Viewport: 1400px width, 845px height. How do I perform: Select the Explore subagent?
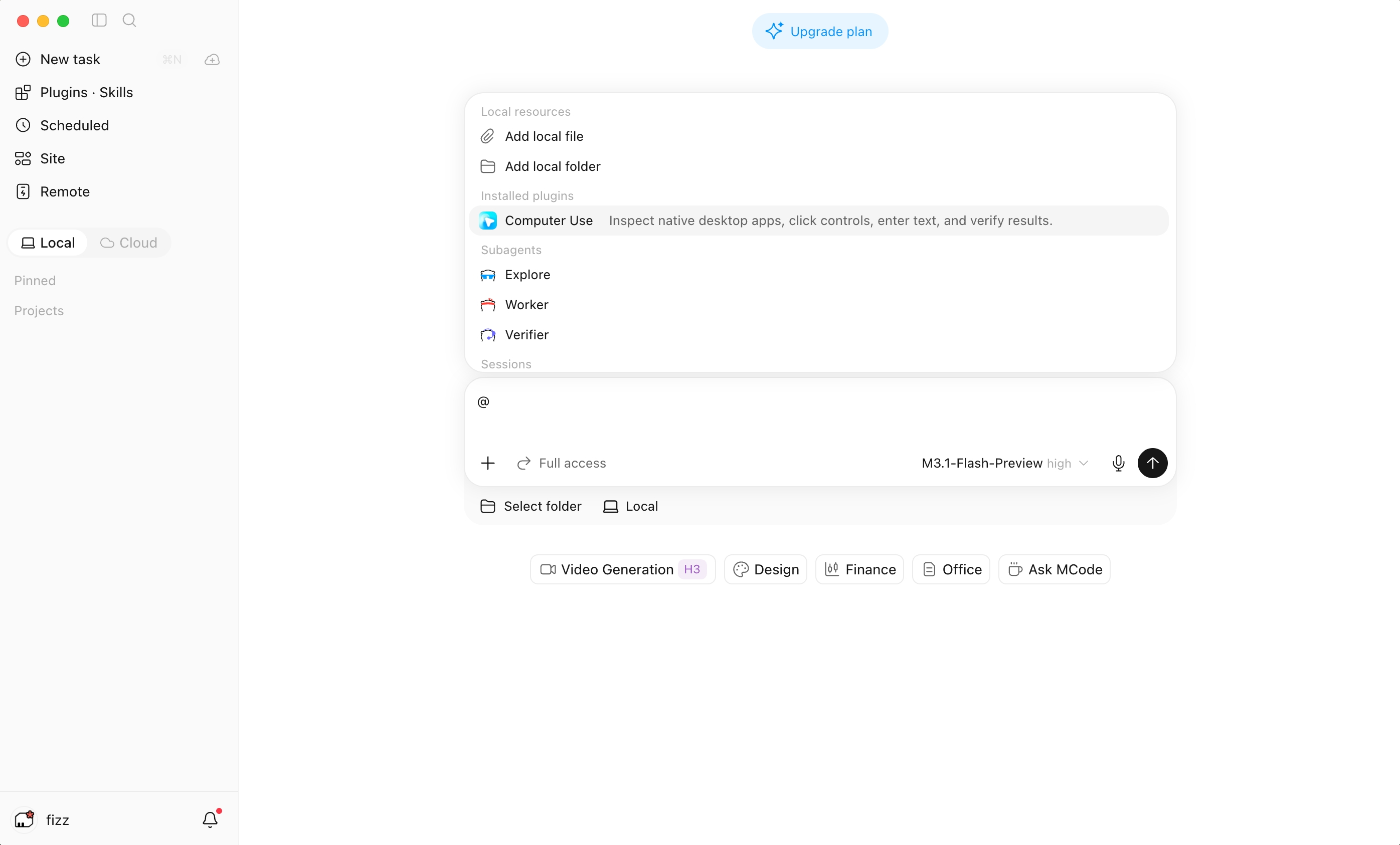pyautogui.click(x=819, y=275)
